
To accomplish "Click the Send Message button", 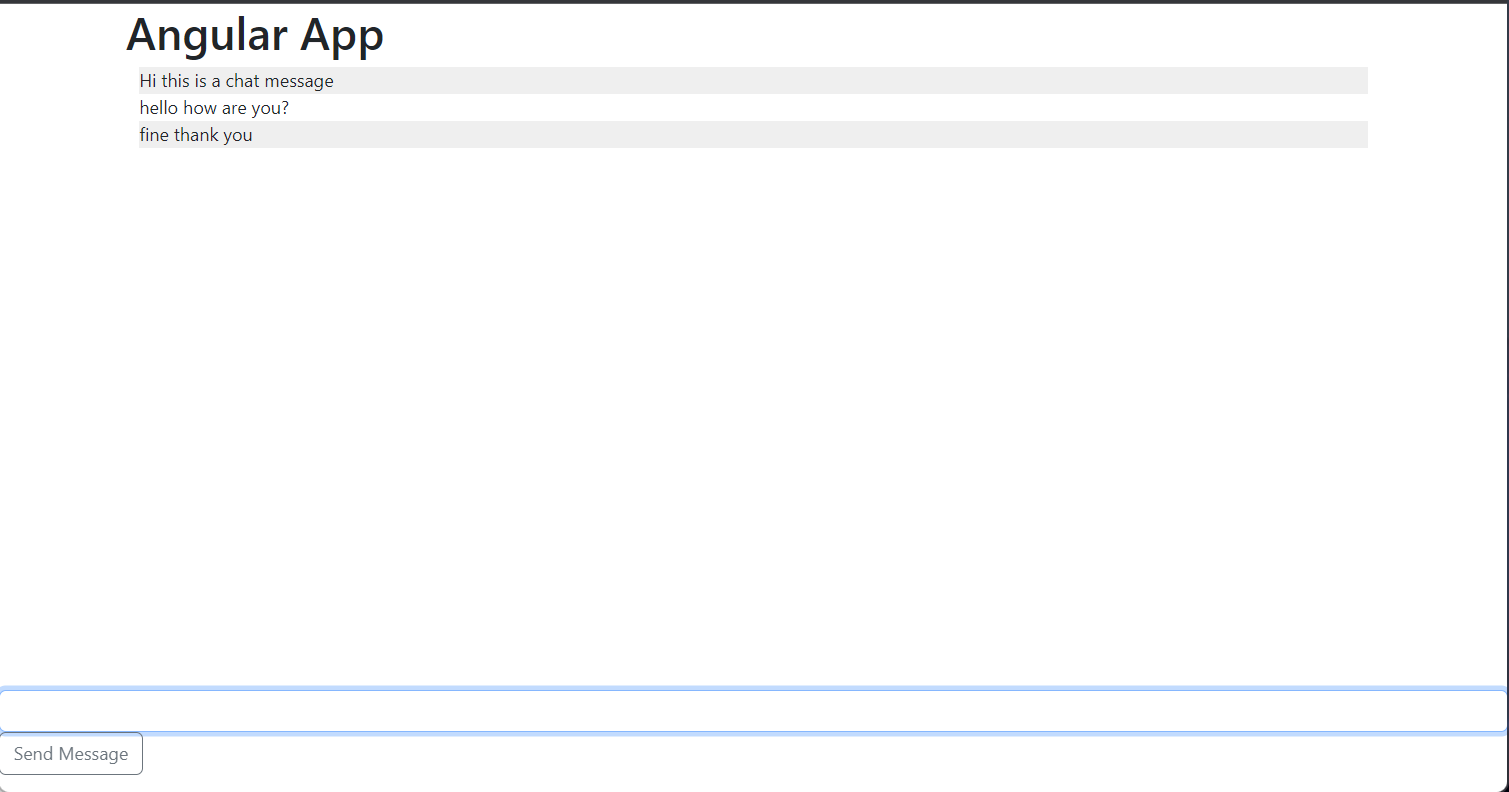I will point(71,754).
